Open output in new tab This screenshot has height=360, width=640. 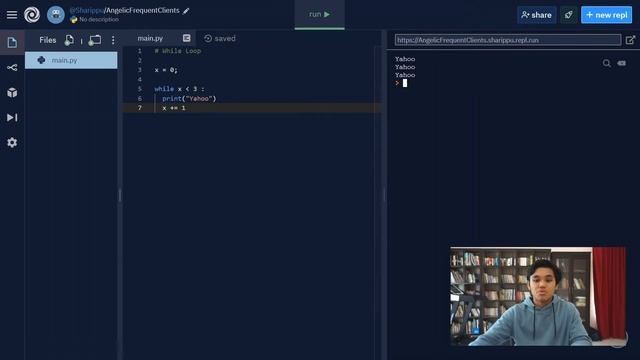(x=630, y=40)
